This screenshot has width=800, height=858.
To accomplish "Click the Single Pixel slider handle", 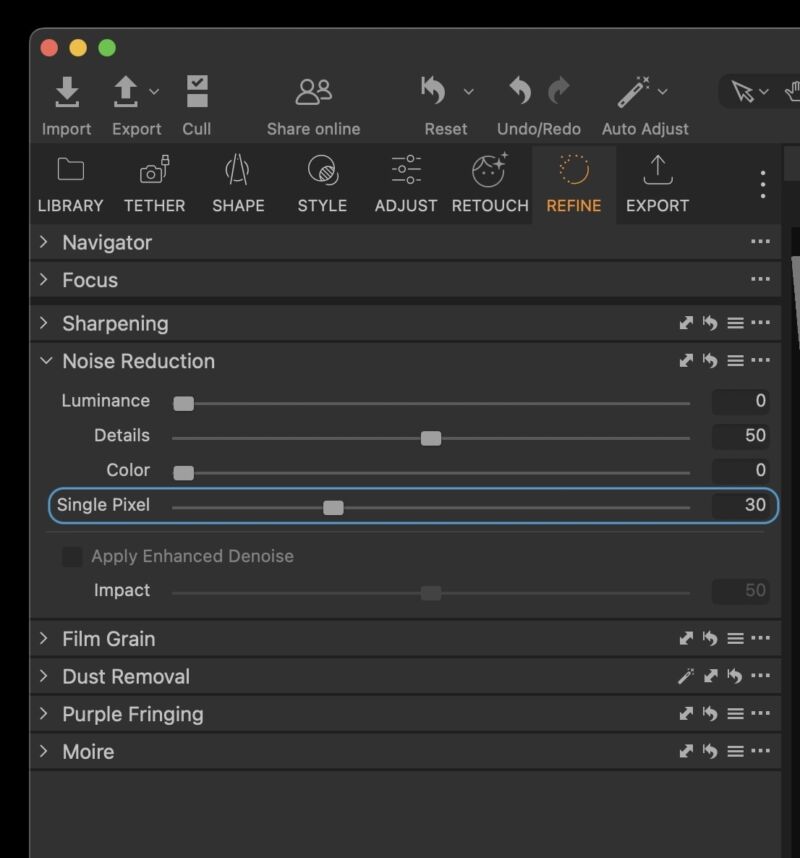I will [333, 508].
